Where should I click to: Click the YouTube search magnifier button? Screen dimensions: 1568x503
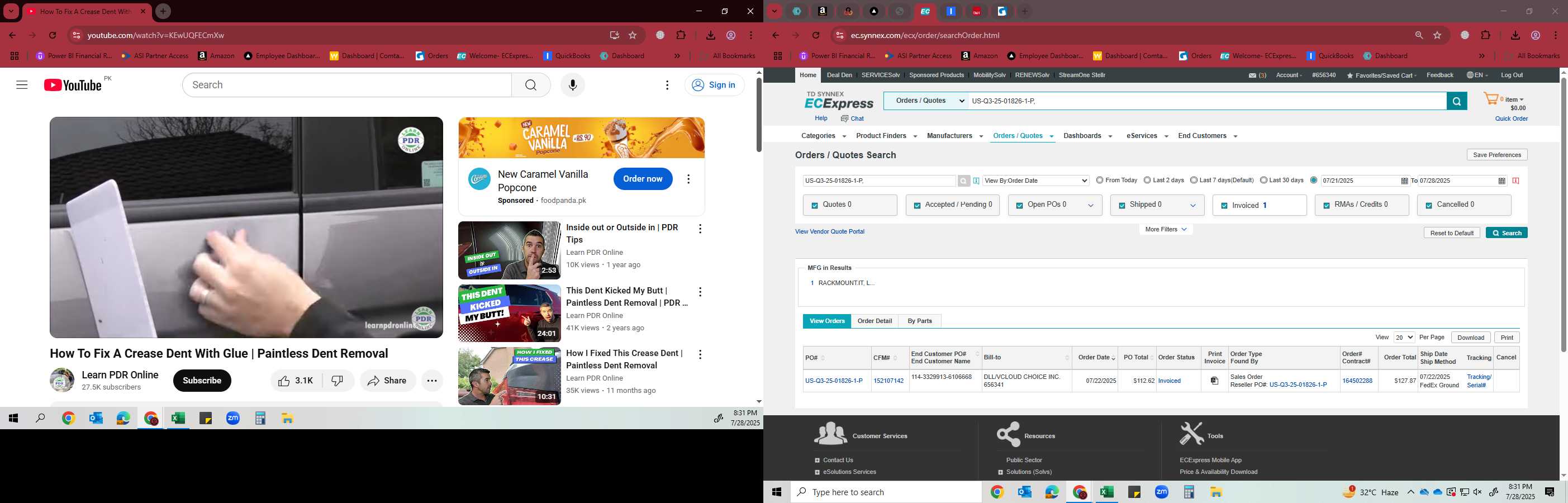(531, 86)
